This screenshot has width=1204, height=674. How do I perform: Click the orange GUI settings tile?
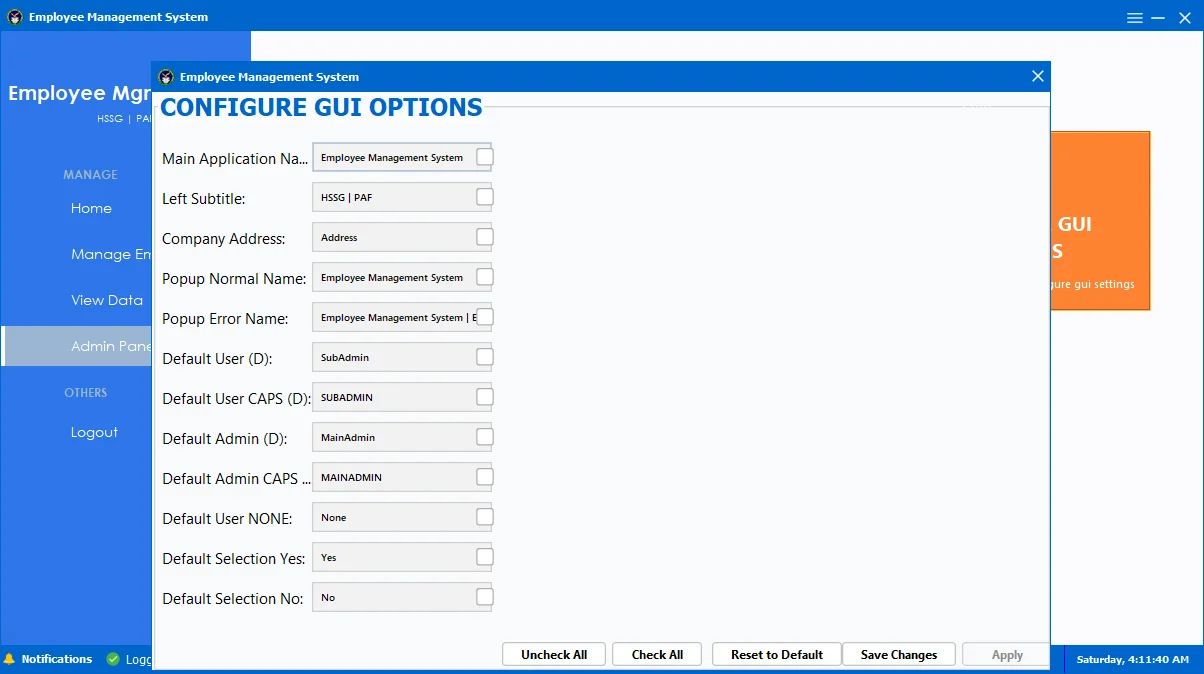tap(1100, 220)
